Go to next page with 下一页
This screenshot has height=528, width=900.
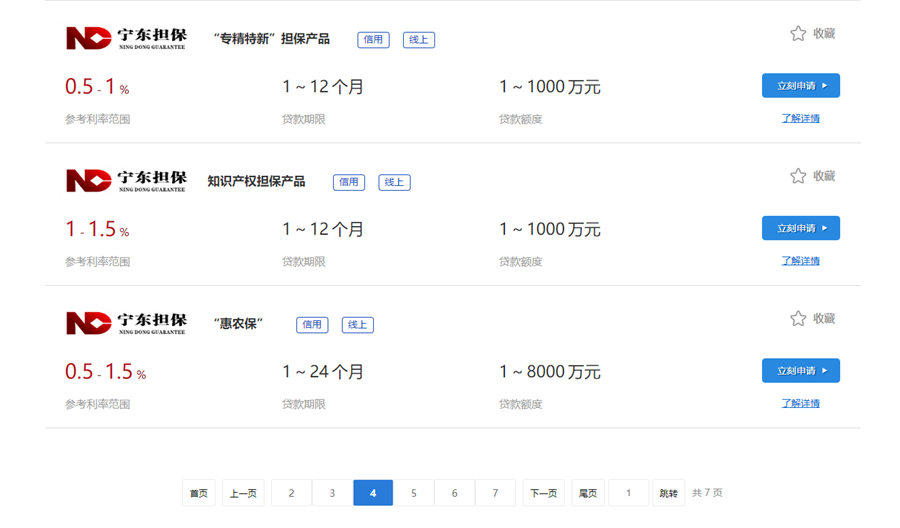click(544, 493)
